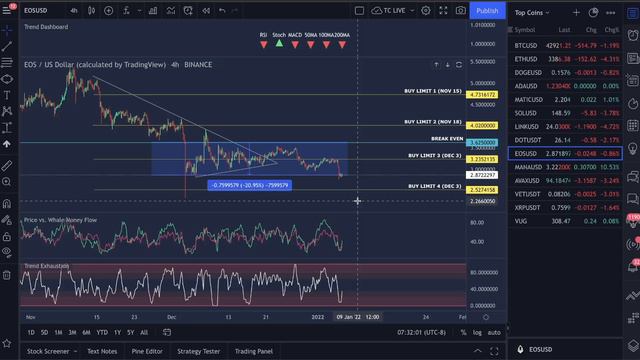Open the Fibonacci and gann tools
This screenshot has width=640, height=360.
pos(7,62)
